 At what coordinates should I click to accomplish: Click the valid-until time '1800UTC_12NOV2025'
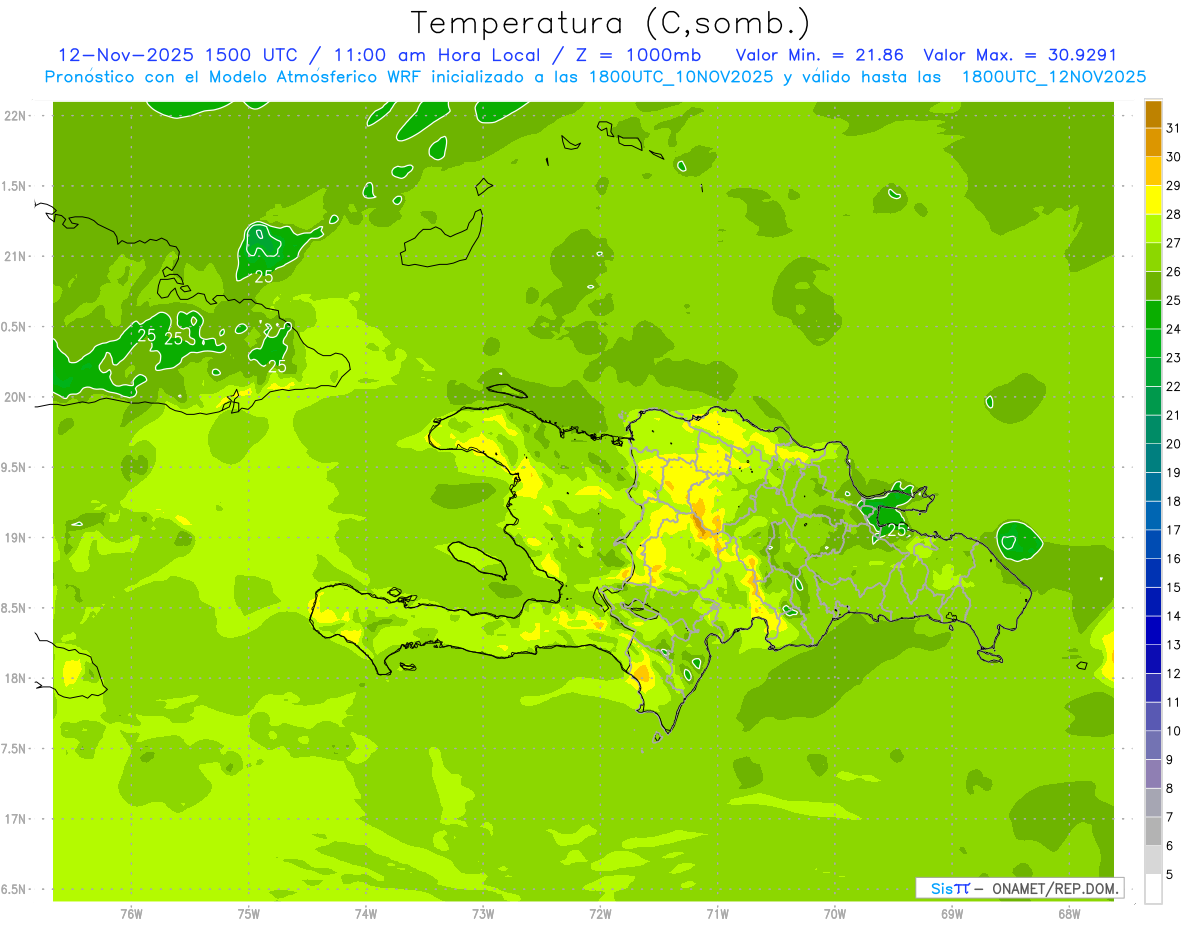point(1053,76)
